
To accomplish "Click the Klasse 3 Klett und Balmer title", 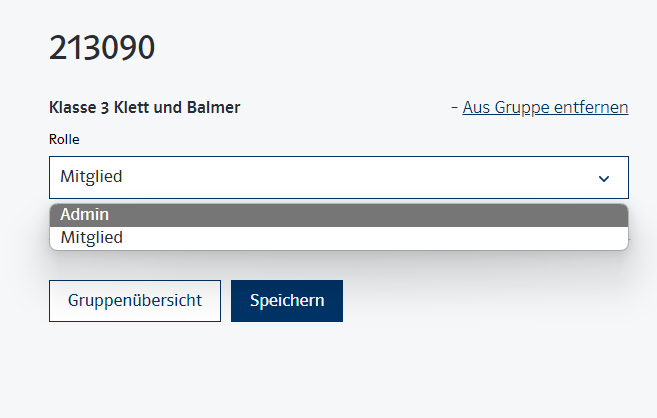I will point(145,107).
